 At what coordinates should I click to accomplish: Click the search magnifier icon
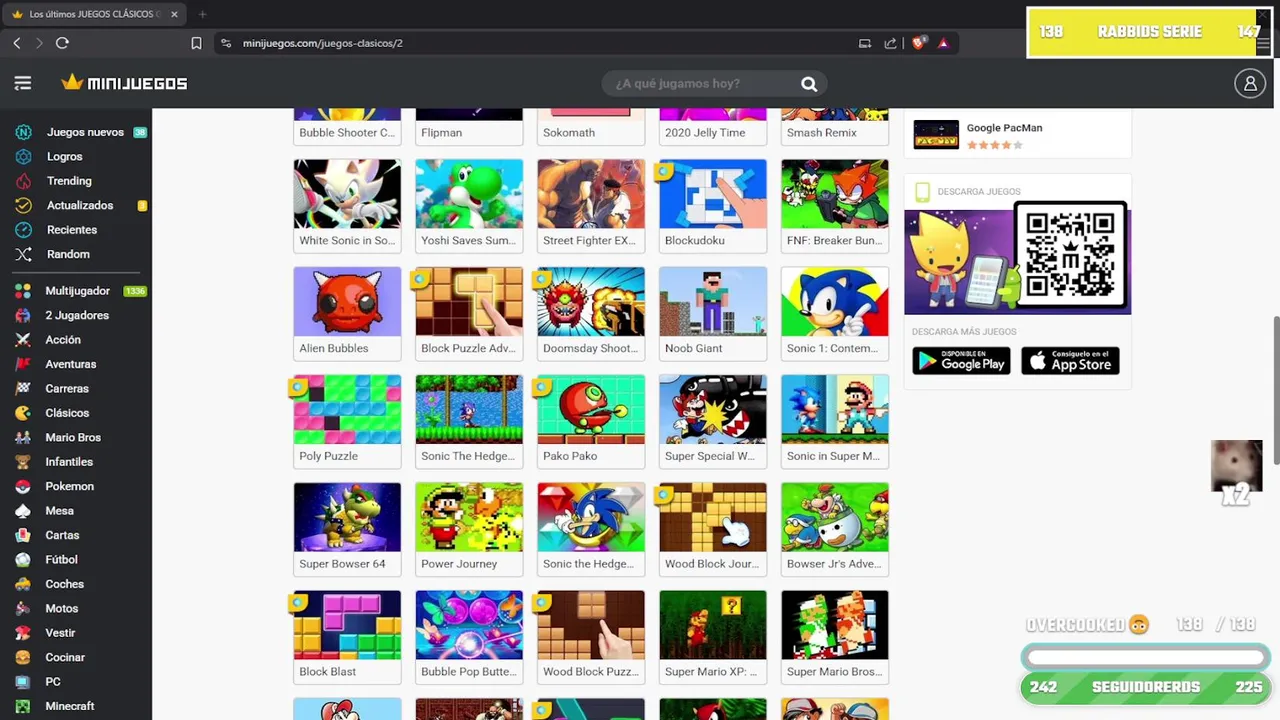click(809, 84)
